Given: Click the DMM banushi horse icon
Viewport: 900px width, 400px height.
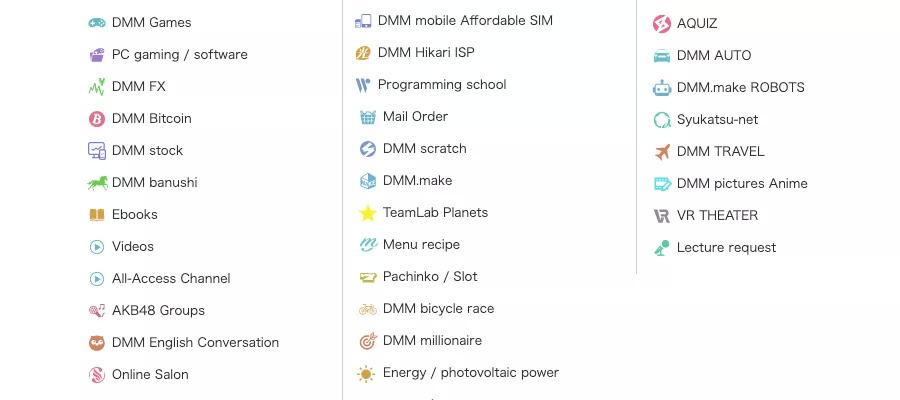Looking at the screenshot, I should [97, 182].
